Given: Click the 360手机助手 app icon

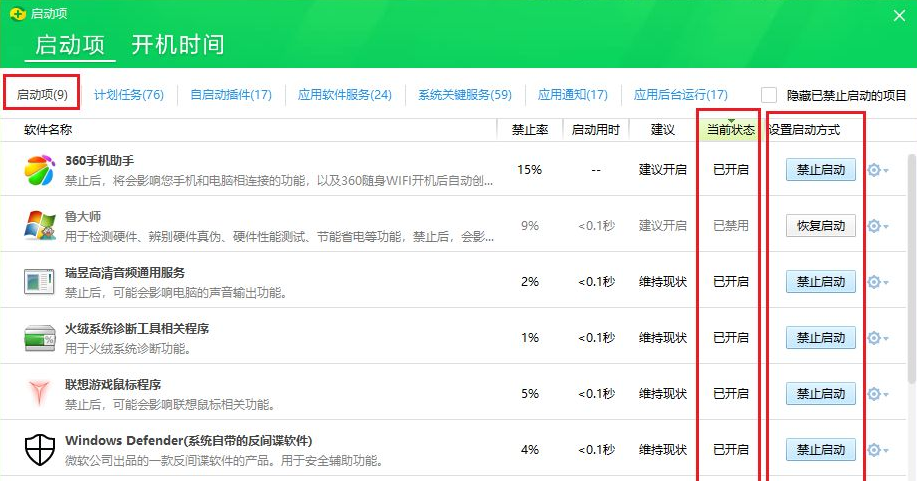Looking at the screenshot, I should click(x=40, y=170).
